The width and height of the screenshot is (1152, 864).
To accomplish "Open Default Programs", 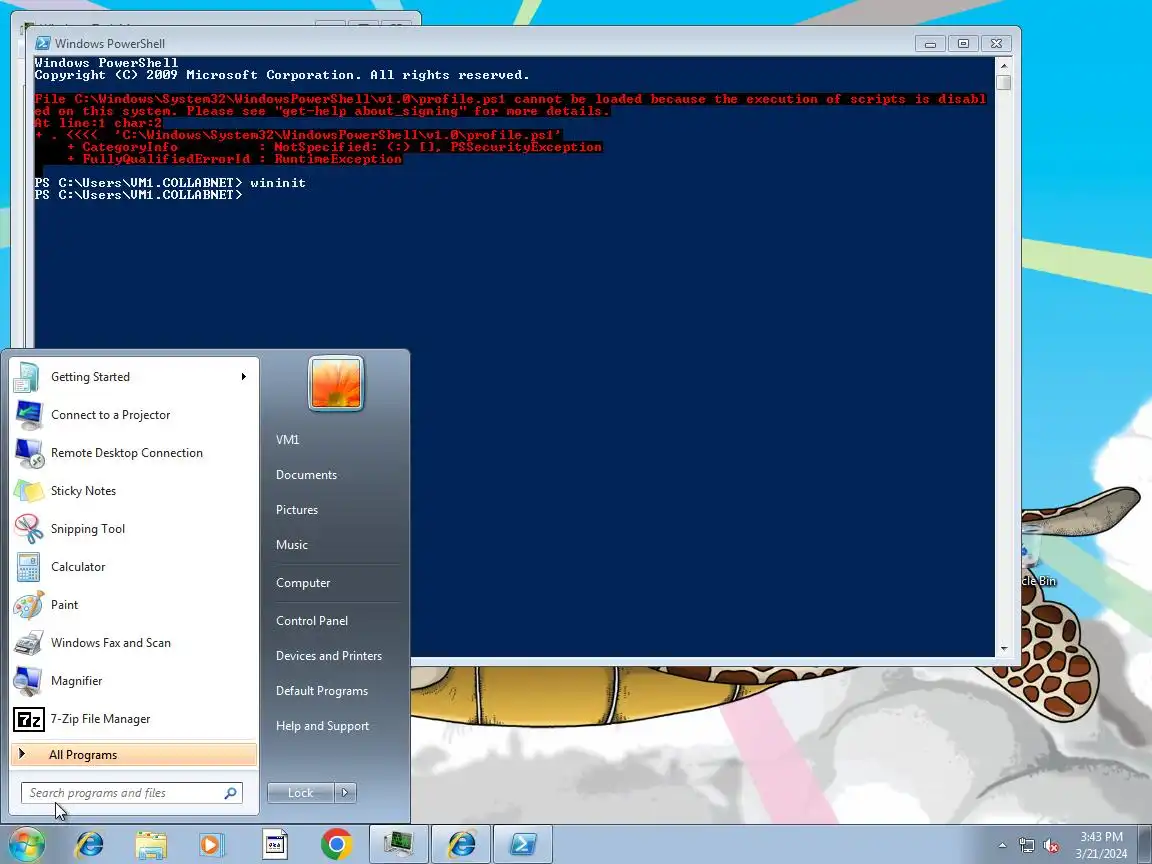I will pos(322,691).
